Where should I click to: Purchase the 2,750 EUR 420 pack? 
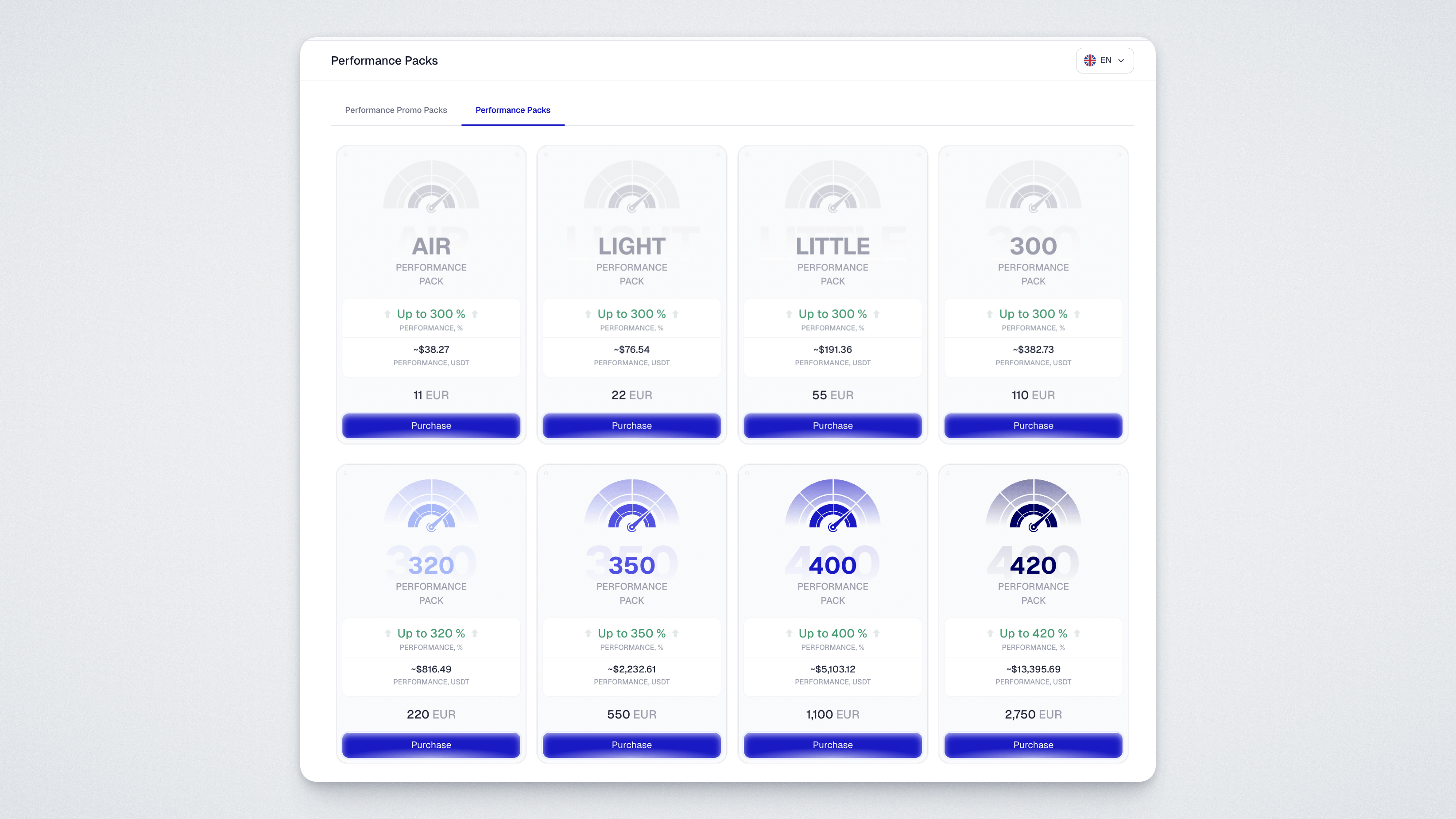tap(1033, 745)
